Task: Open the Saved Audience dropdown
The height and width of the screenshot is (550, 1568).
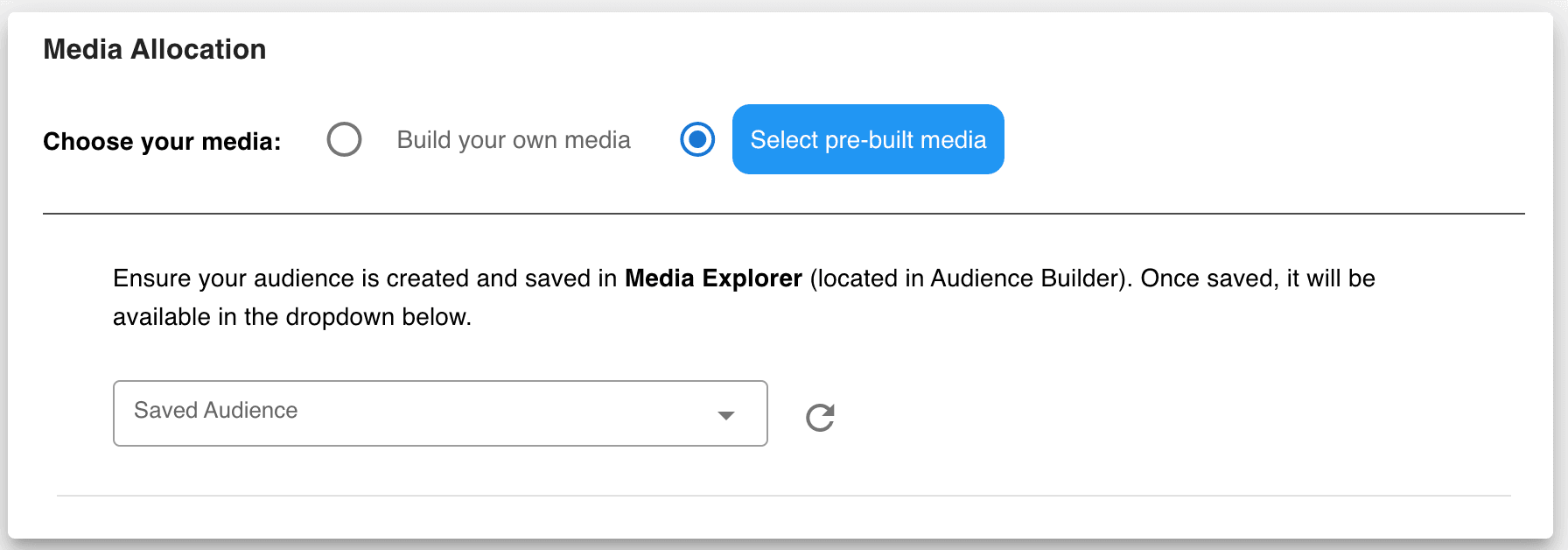Action: point(440,413)
